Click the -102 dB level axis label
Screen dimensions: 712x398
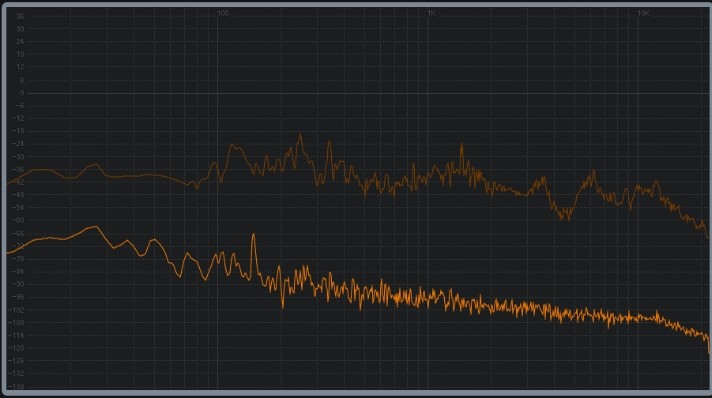[17, 310]
